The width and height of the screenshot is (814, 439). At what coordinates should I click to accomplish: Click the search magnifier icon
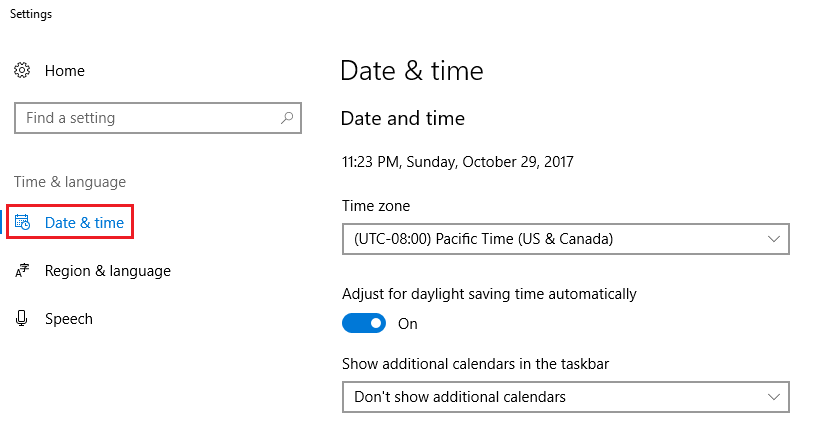tap(287, 118)
